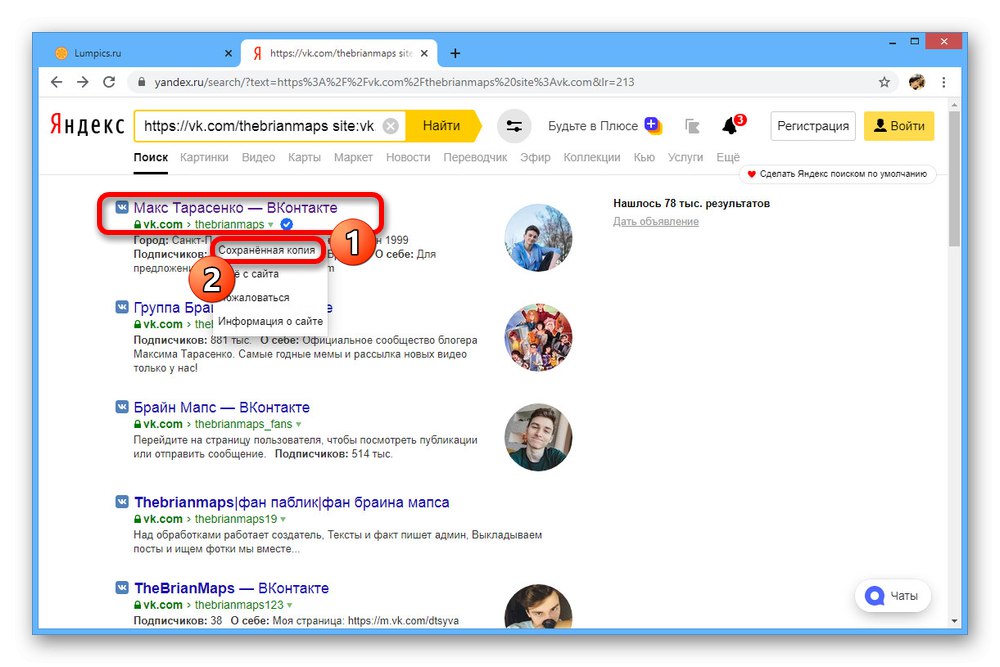The image size is (1000, 667).
Task: Click VK icon beside Thebrianmaps фан паблик
Action: point(122,502)
